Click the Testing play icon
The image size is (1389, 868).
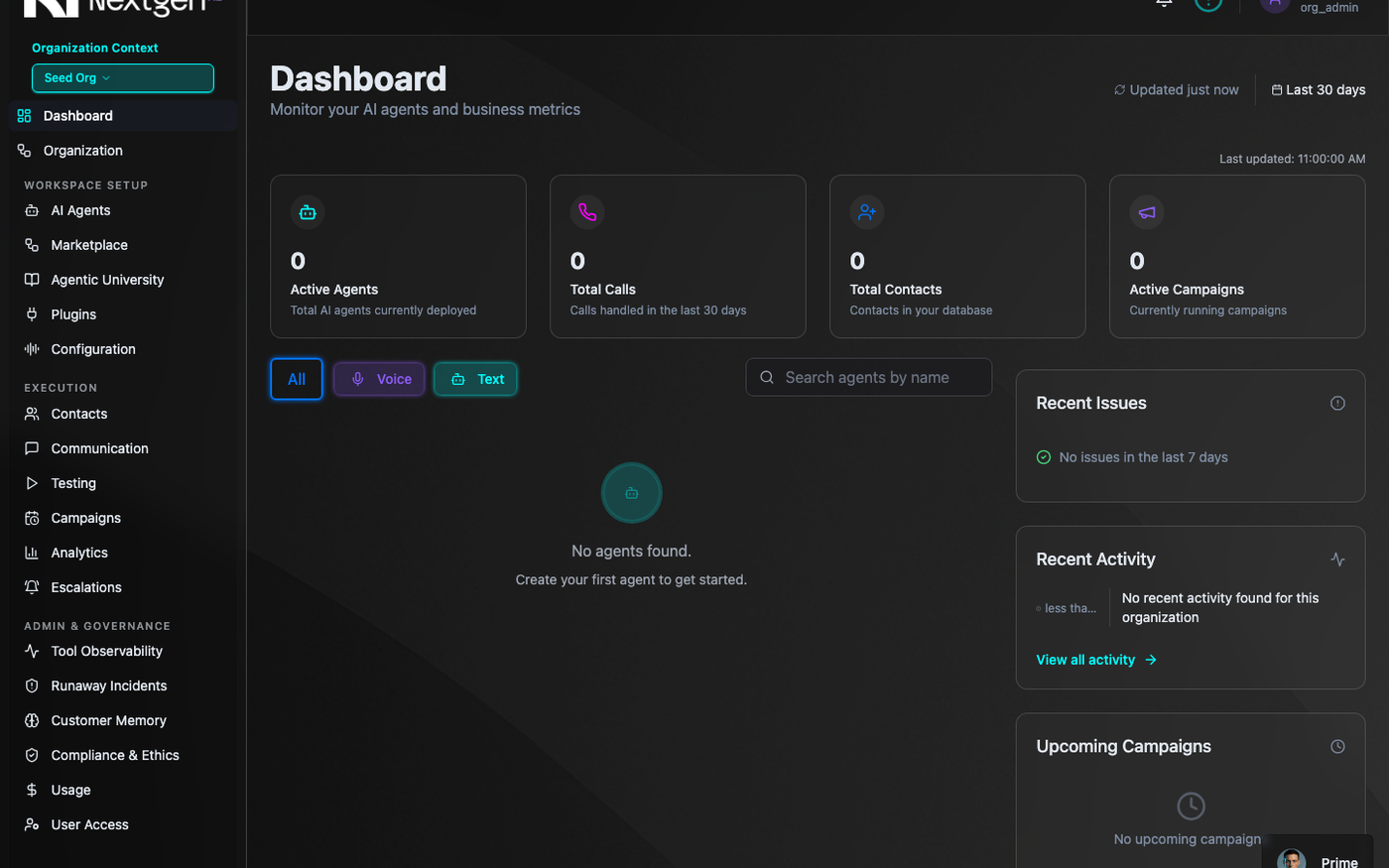tap(32, 483)
